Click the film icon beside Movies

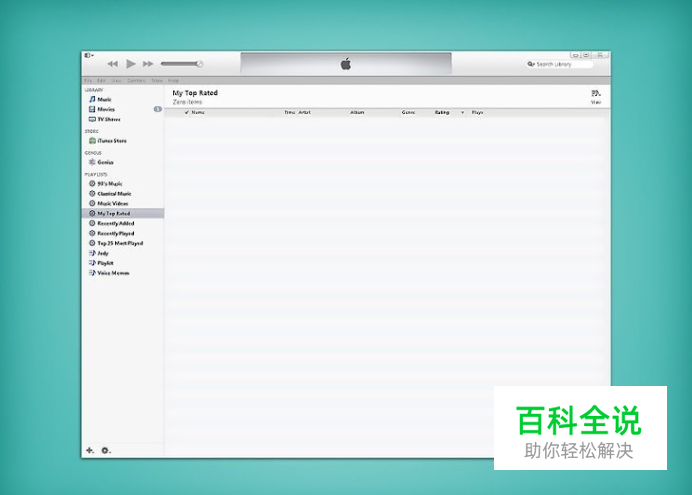point(92,109)
